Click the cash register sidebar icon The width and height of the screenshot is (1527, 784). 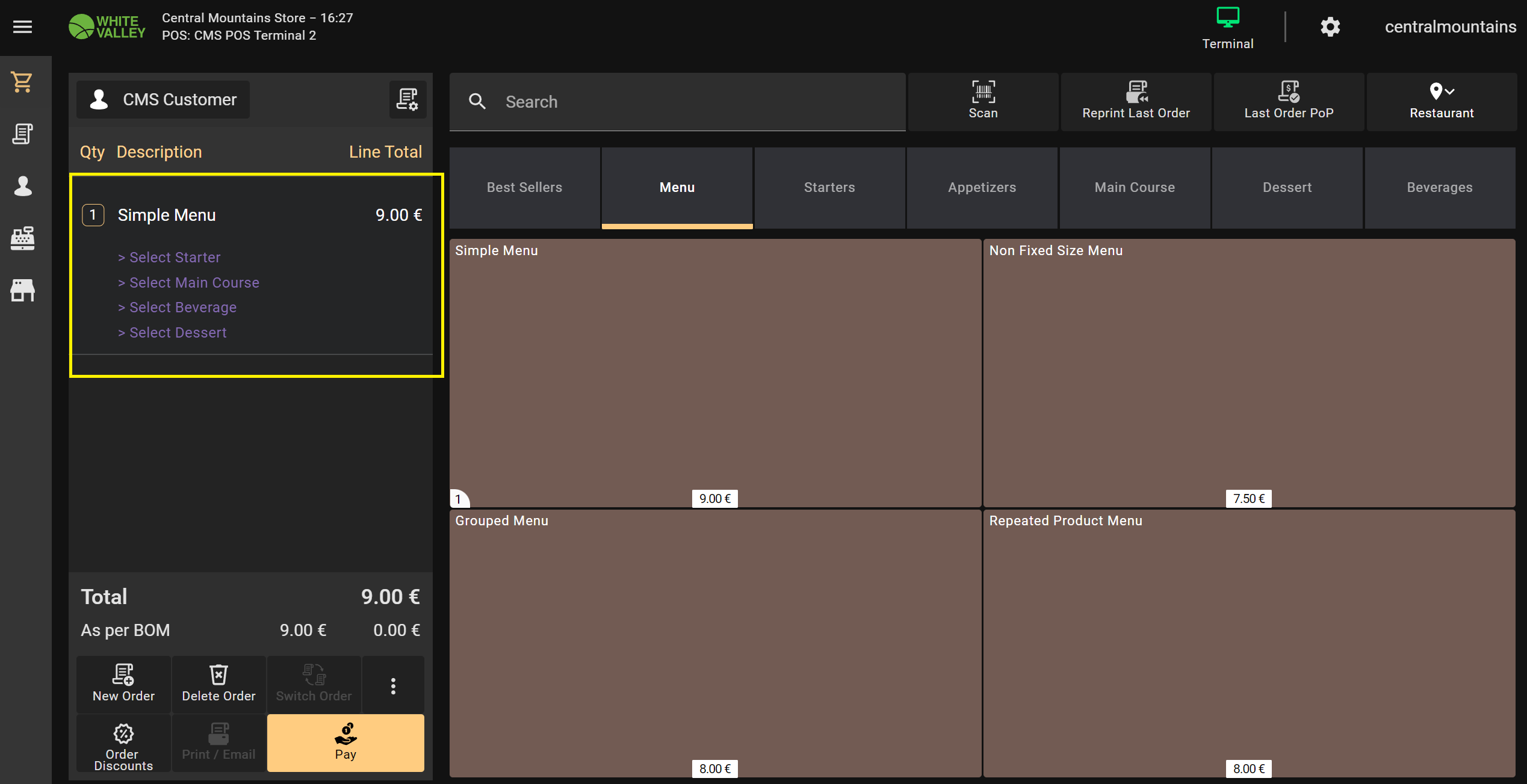click(x=22, y=238)
